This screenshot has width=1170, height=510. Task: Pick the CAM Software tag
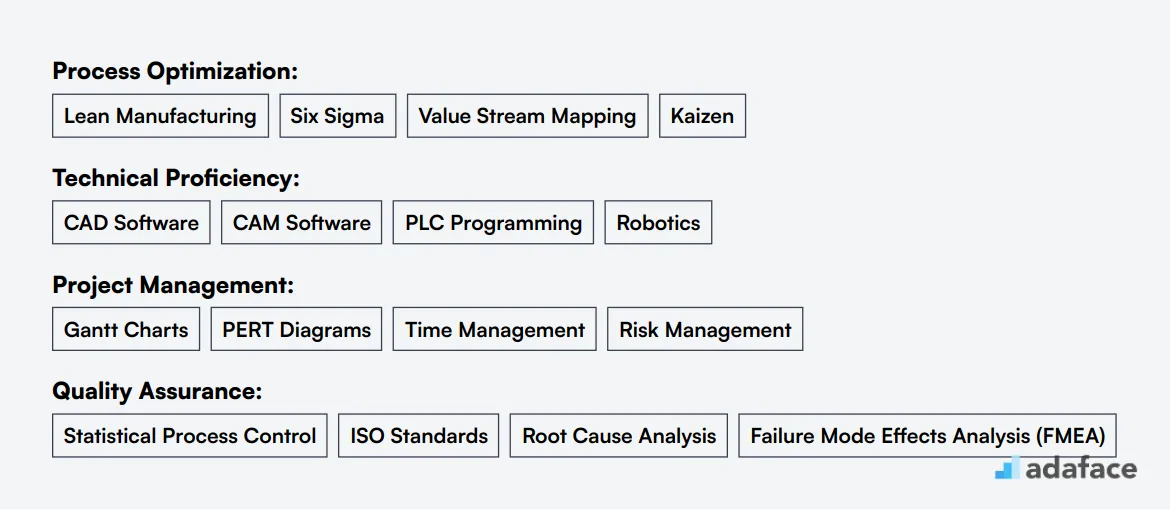point(301,223)
